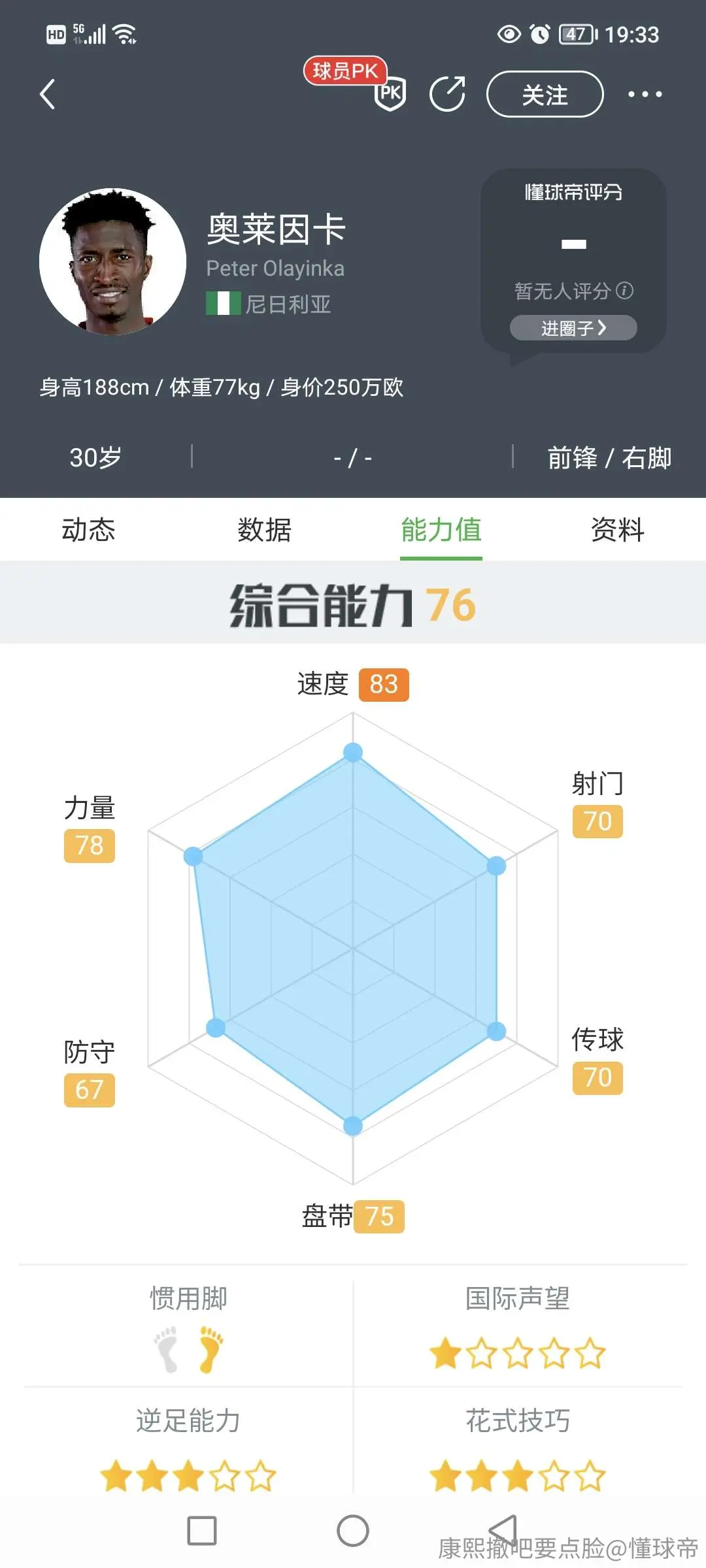Tap the 球员PK red label

point(345,71)
